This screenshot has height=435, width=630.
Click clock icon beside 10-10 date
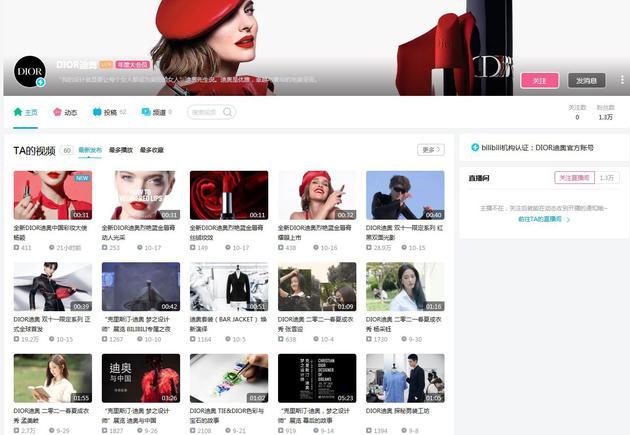coord(140,339)
